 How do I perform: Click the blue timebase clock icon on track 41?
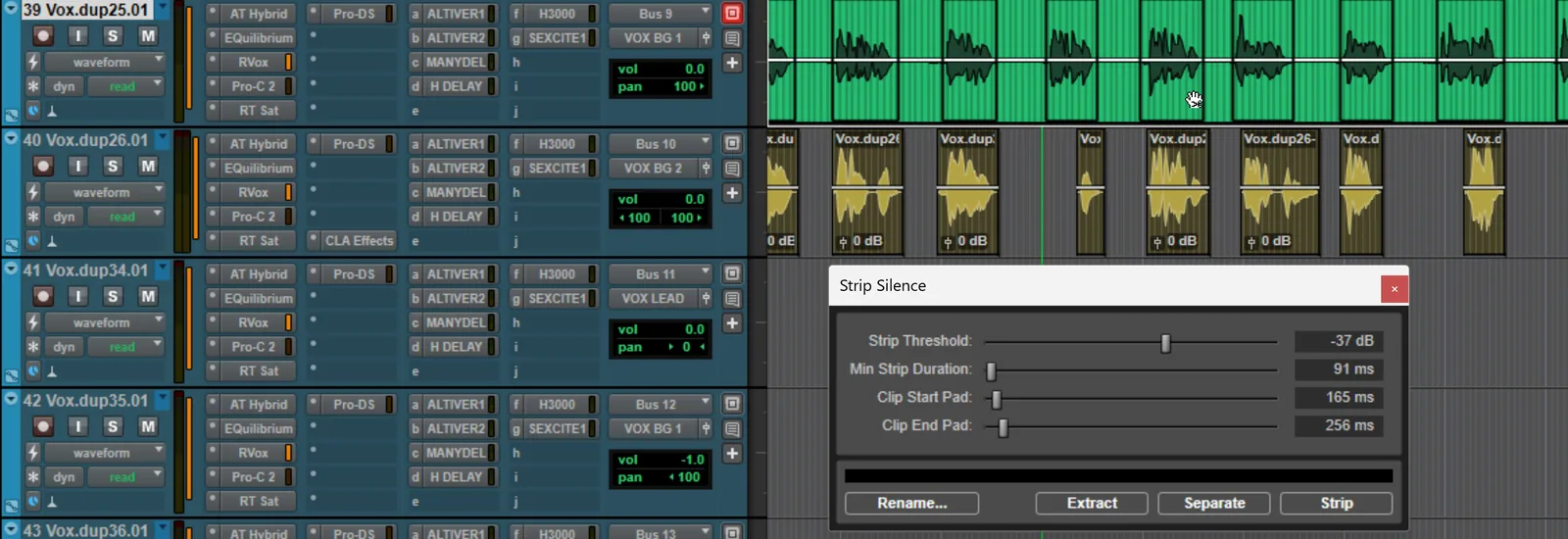pos(32,371)
